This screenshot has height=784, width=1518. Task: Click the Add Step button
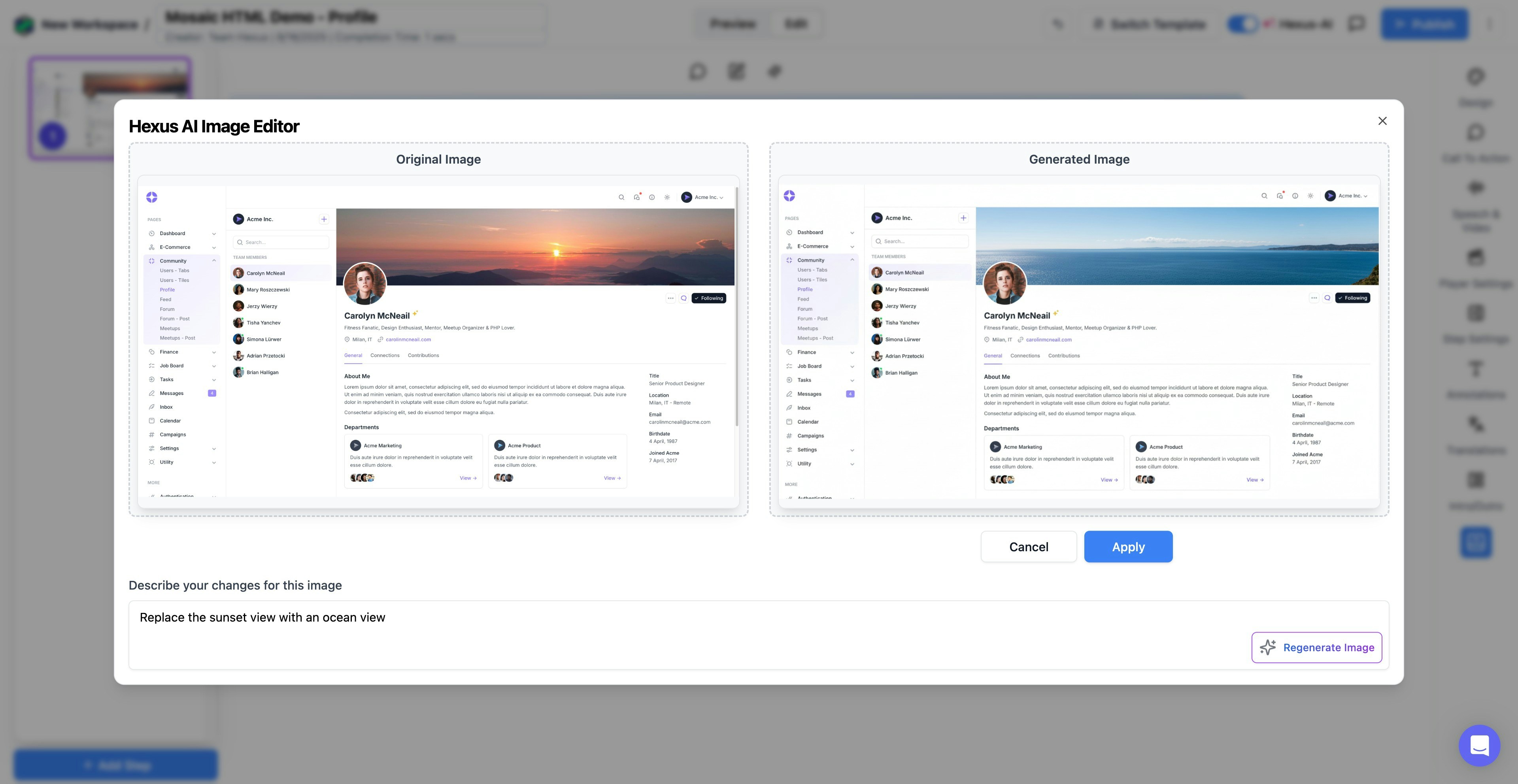116,765
